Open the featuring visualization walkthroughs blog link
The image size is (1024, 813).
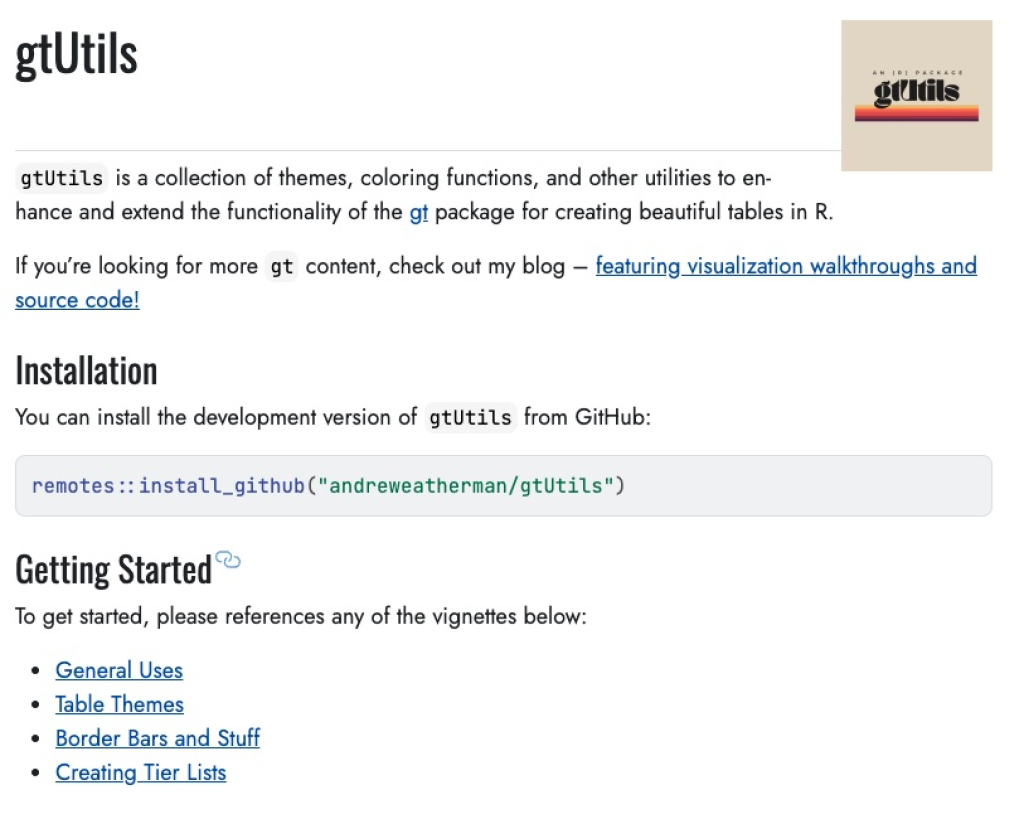786,266
